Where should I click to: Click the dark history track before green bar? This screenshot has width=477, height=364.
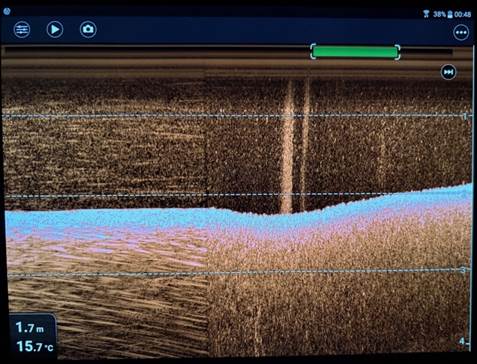click(157, 52)
